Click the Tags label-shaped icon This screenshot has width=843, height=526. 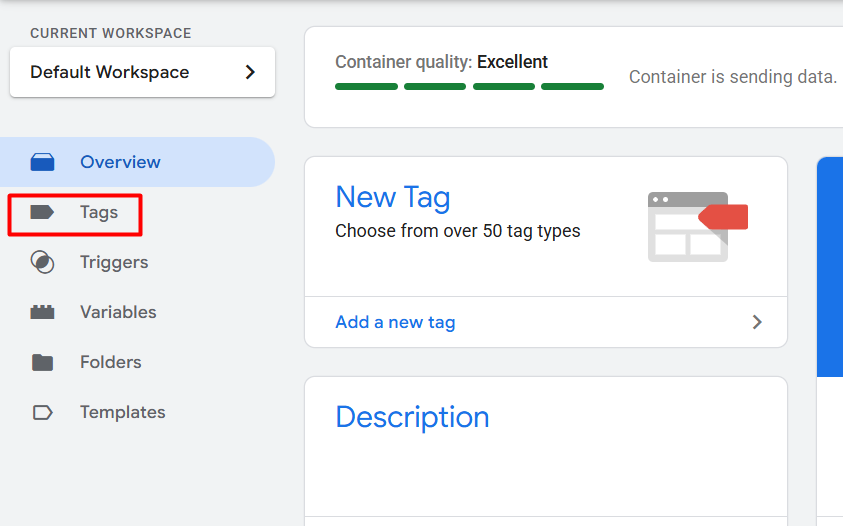[x=42, y=212]
